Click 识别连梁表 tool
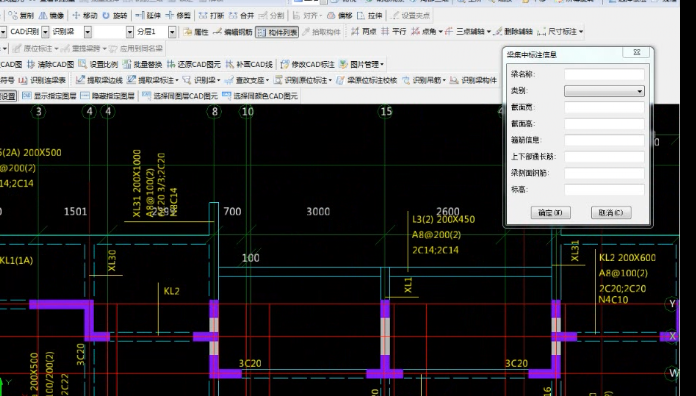Viewport: 696px width, 396px height. pos(42,80)
